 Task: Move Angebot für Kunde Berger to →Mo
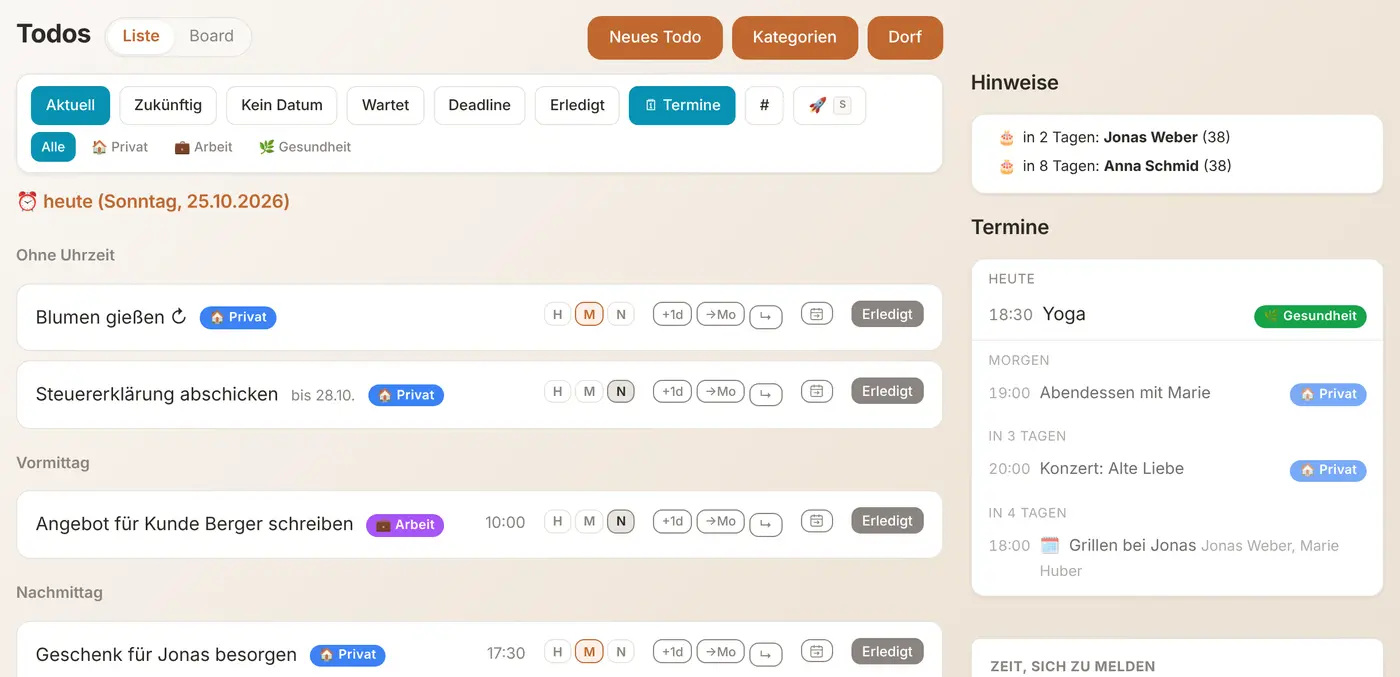[x=720, y=521]
